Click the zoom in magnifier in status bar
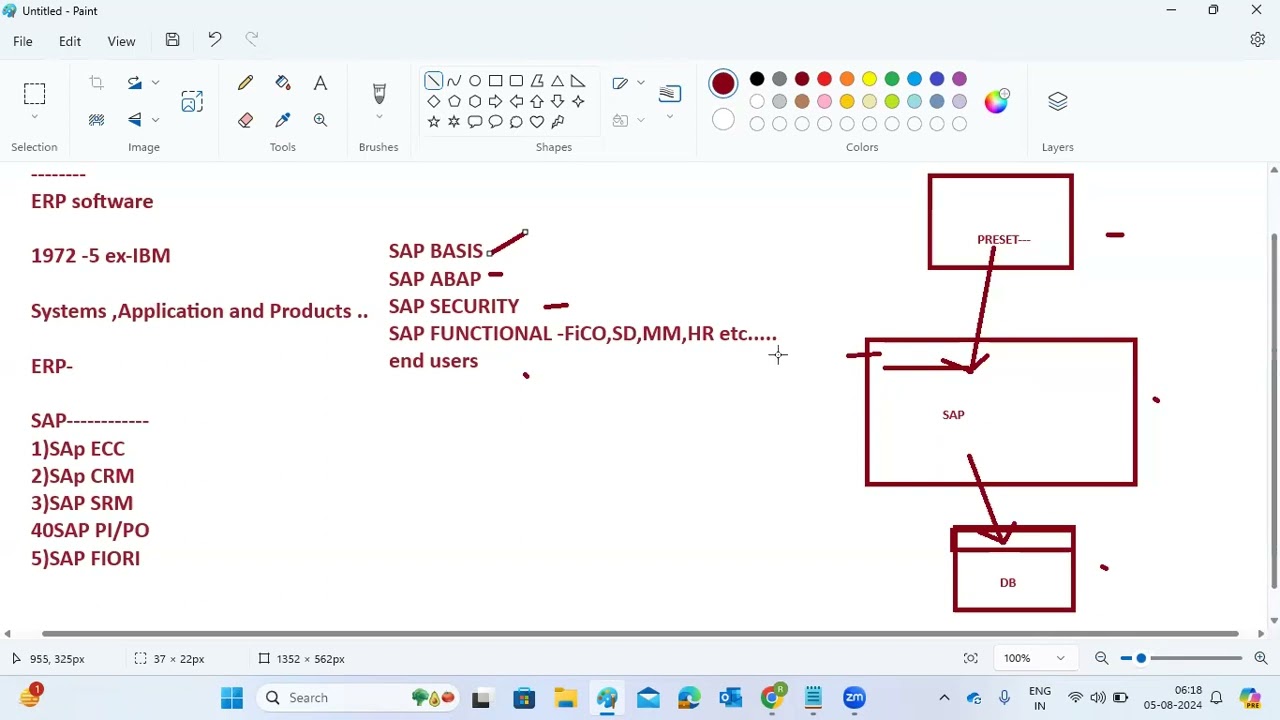Image resolution: width=1280 pixels, height=720 pixels. [x=1260, y=658]
